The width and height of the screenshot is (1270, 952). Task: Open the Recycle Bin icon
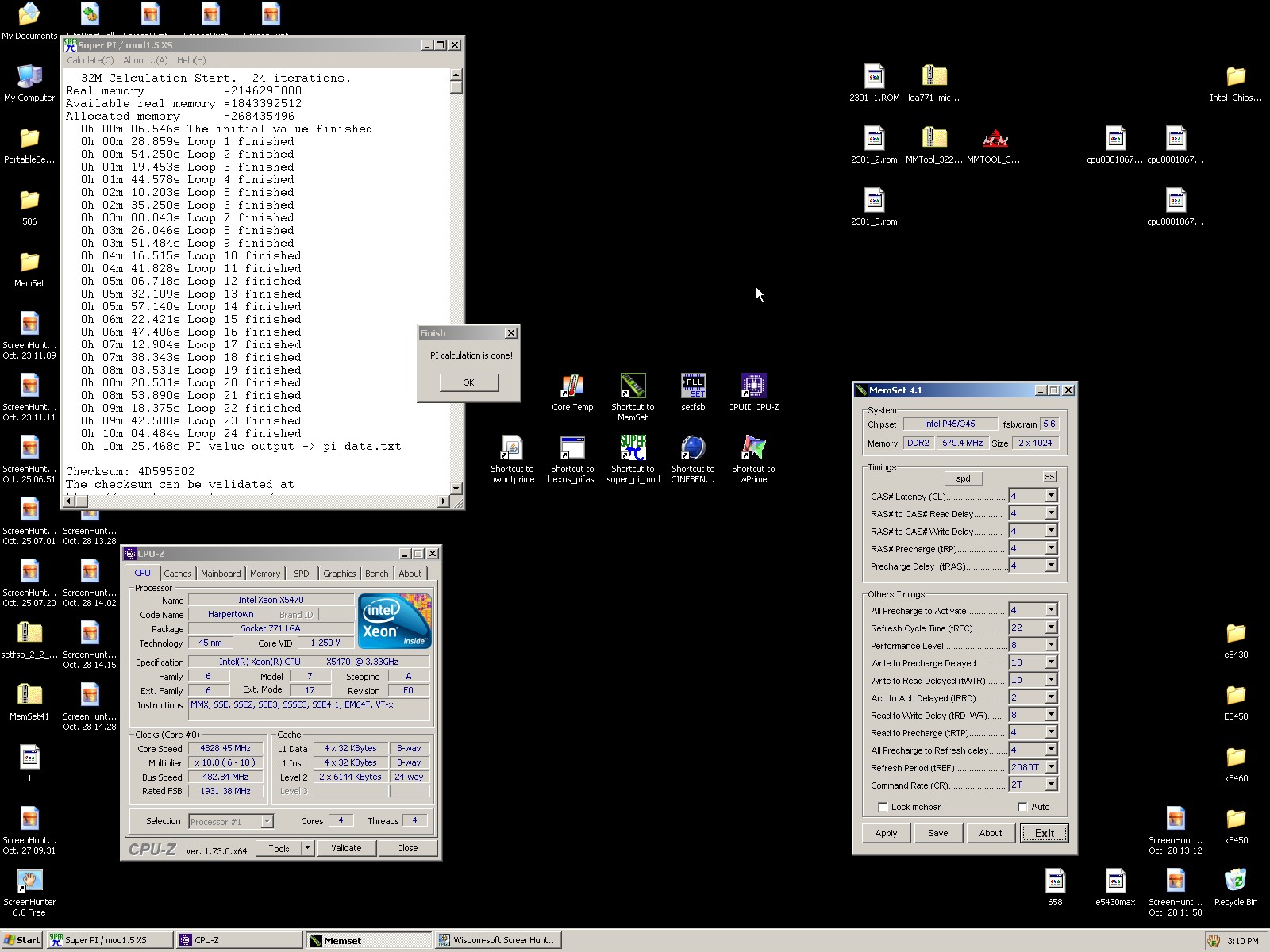tap(1236, 888)
